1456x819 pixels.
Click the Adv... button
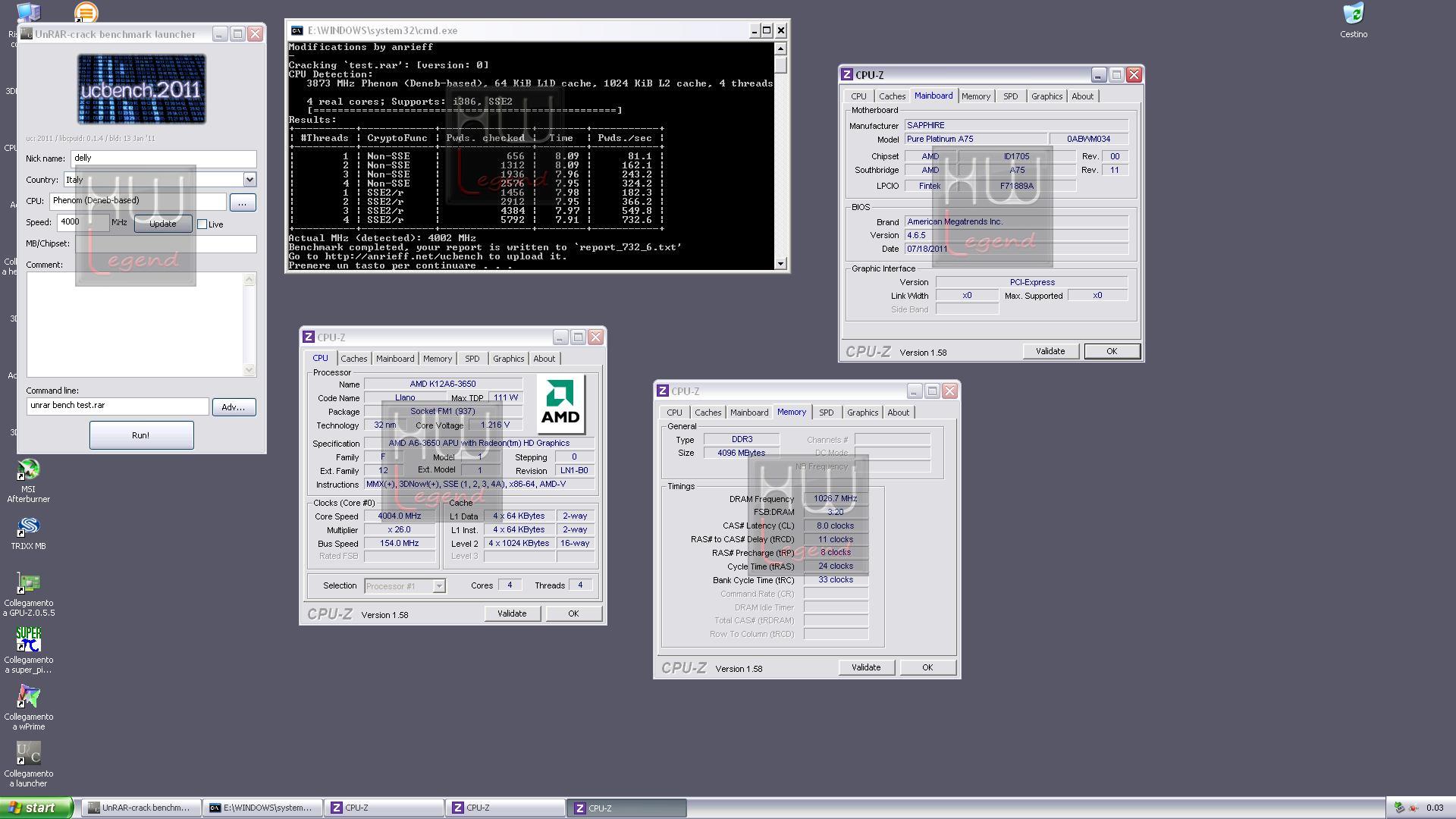pos(234,407)
